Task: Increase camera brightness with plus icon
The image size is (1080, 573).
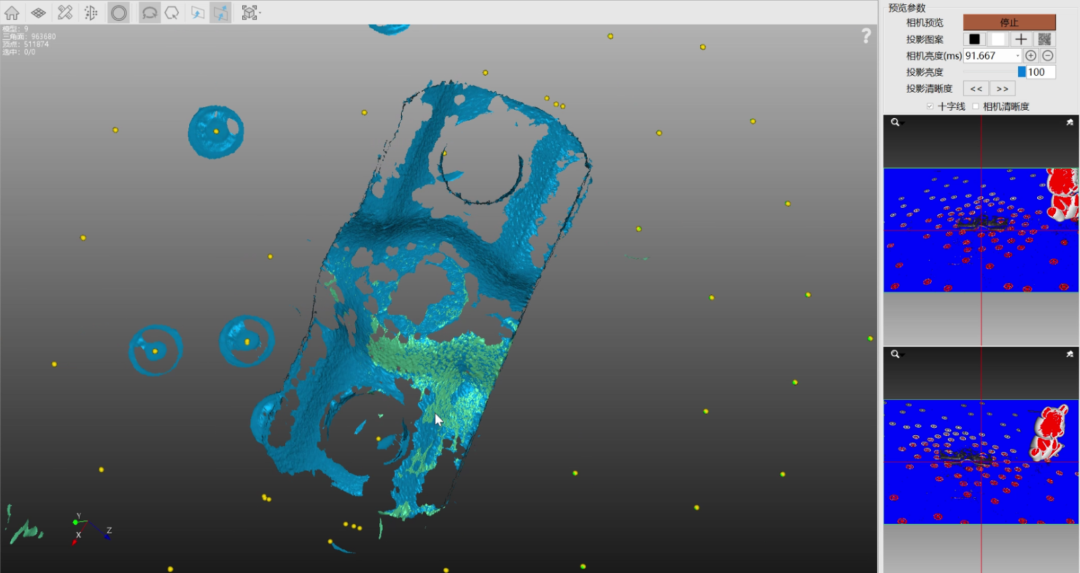Action: [x=1030, y=56]
